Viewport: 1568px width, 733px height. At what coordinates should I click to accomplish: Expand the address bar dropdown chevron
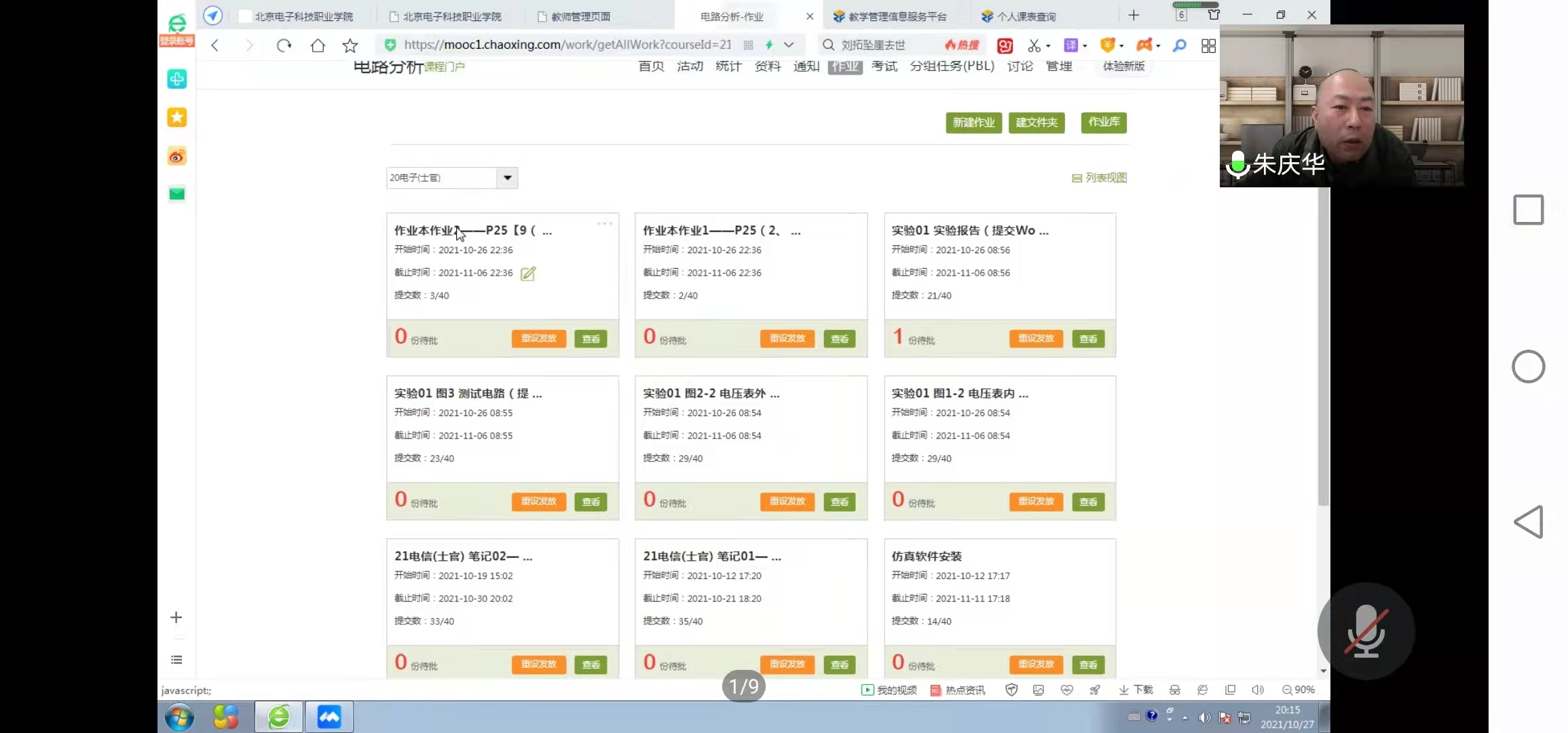coord(789,45)
